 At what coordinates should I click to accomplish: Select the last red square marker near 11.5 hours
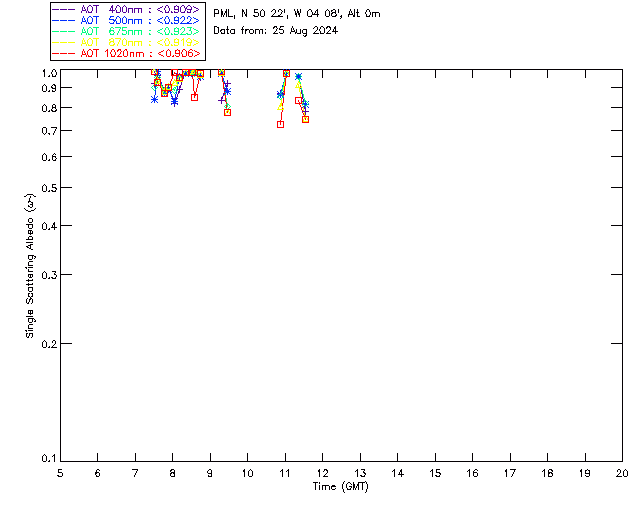(x=305, y=120)
